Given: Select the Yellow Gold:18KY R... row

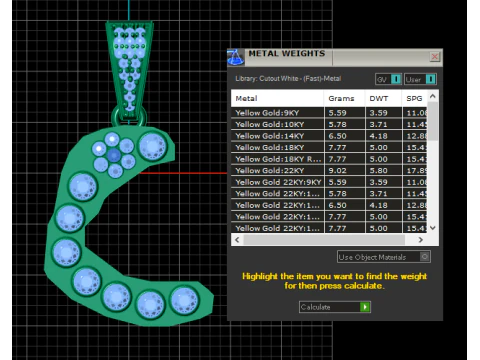Looking at the screenshot, I should pos(329,159).
